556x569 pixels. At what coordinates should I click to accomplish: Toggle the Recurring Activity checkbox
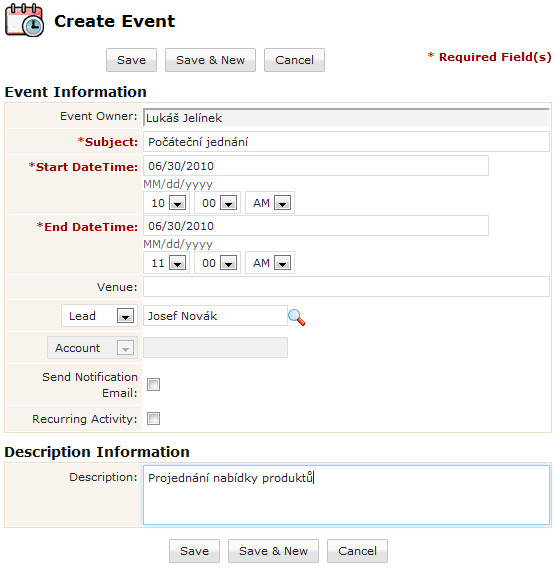click(x=153, y=418)
